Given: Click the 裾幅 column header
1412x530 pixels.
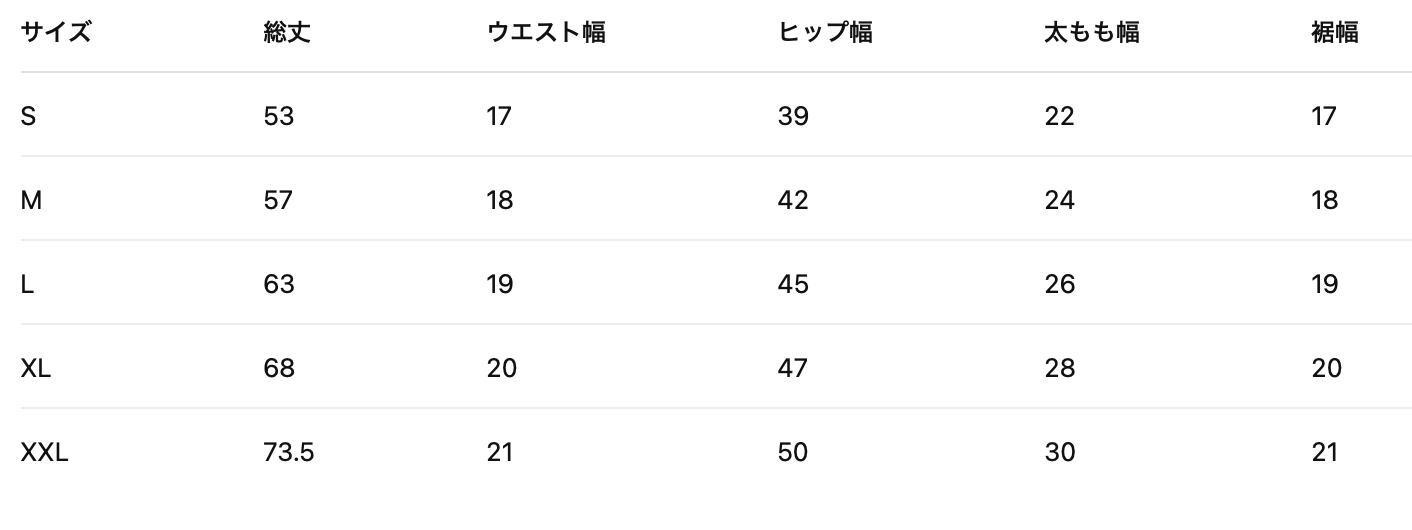Looking at the screenshot, I should click(1334, 33).
